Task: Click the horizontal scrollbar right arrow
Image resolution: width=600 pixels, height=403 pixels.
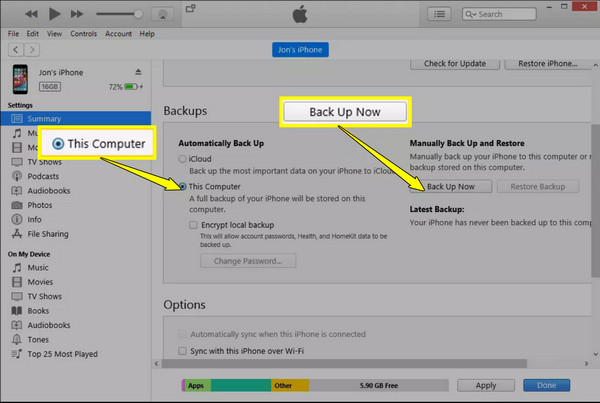Action: 586,364
